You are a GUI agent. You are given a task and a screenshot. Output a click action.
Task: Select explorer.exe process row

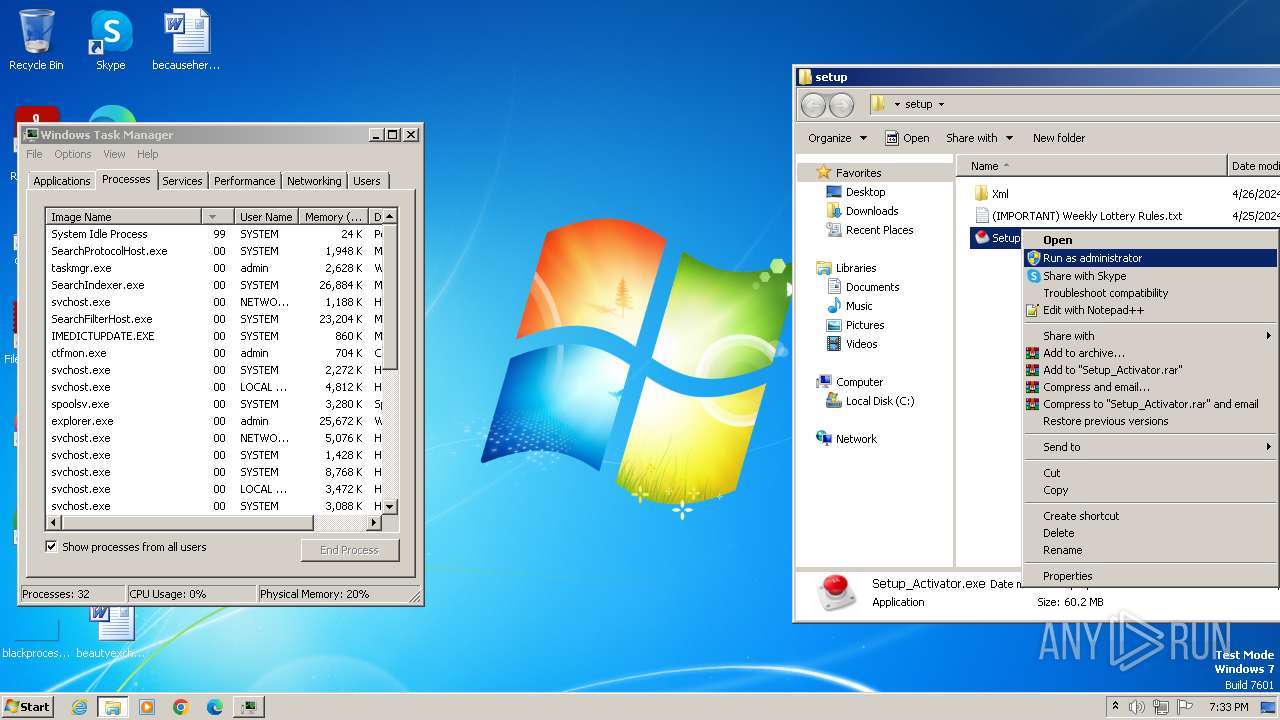(x=214, y=421)
